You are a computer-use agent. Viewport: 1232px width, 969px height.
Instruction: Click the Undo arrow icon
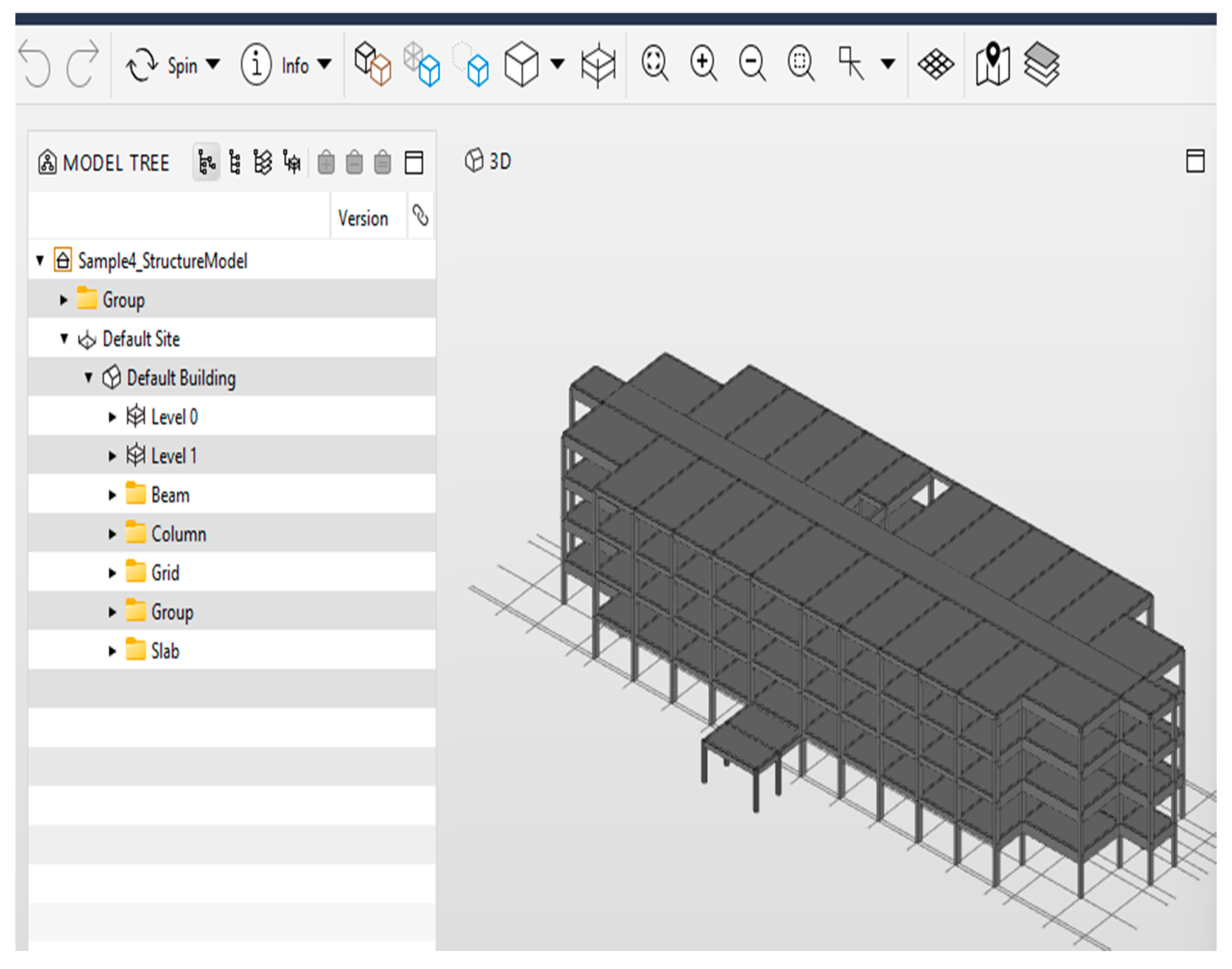pyautogui.click(x=35, y=63)
